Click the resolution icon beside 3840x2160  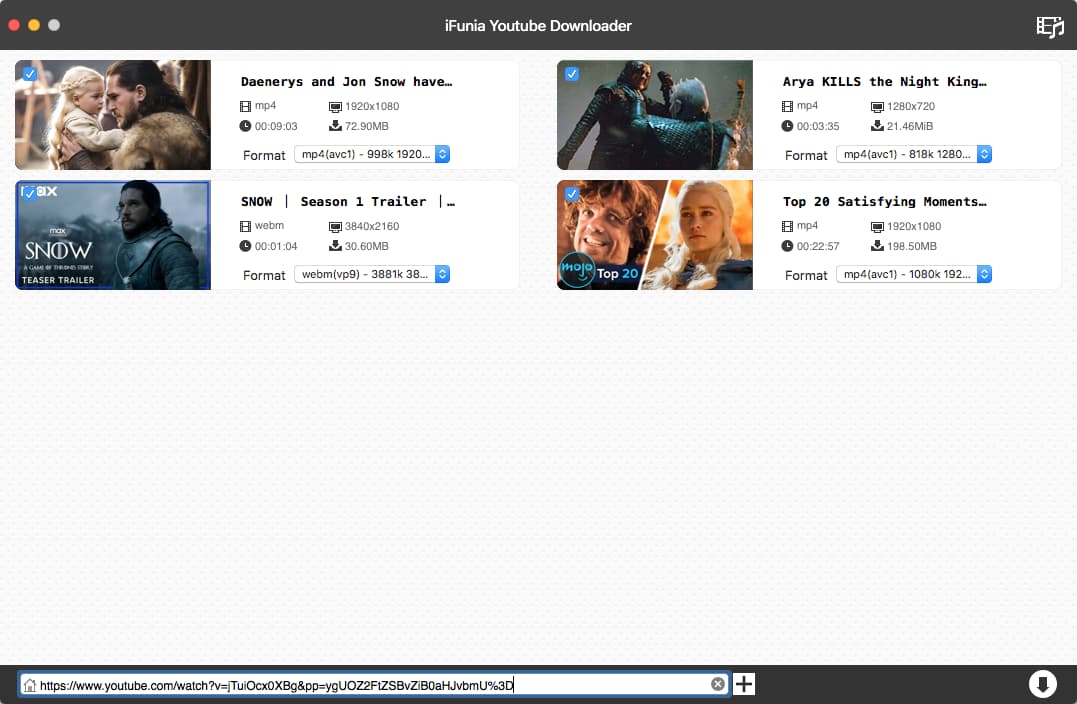[334, 226]
